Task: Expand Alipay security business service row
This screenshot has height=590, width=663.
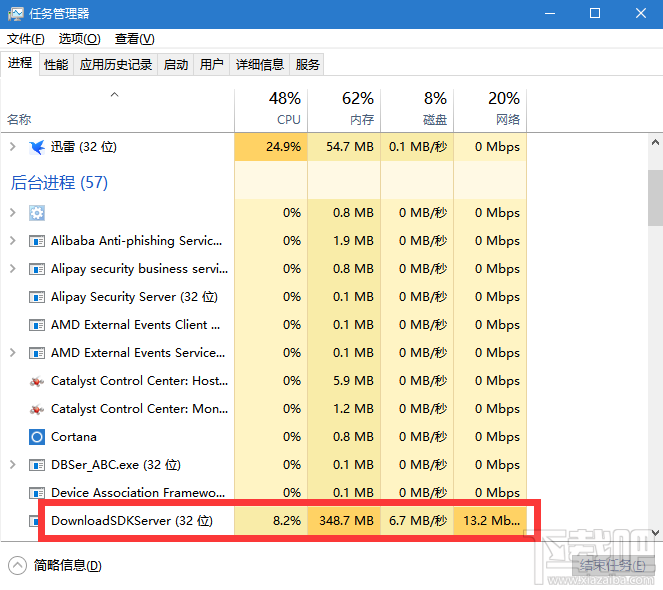Action: tap(13, 269)
